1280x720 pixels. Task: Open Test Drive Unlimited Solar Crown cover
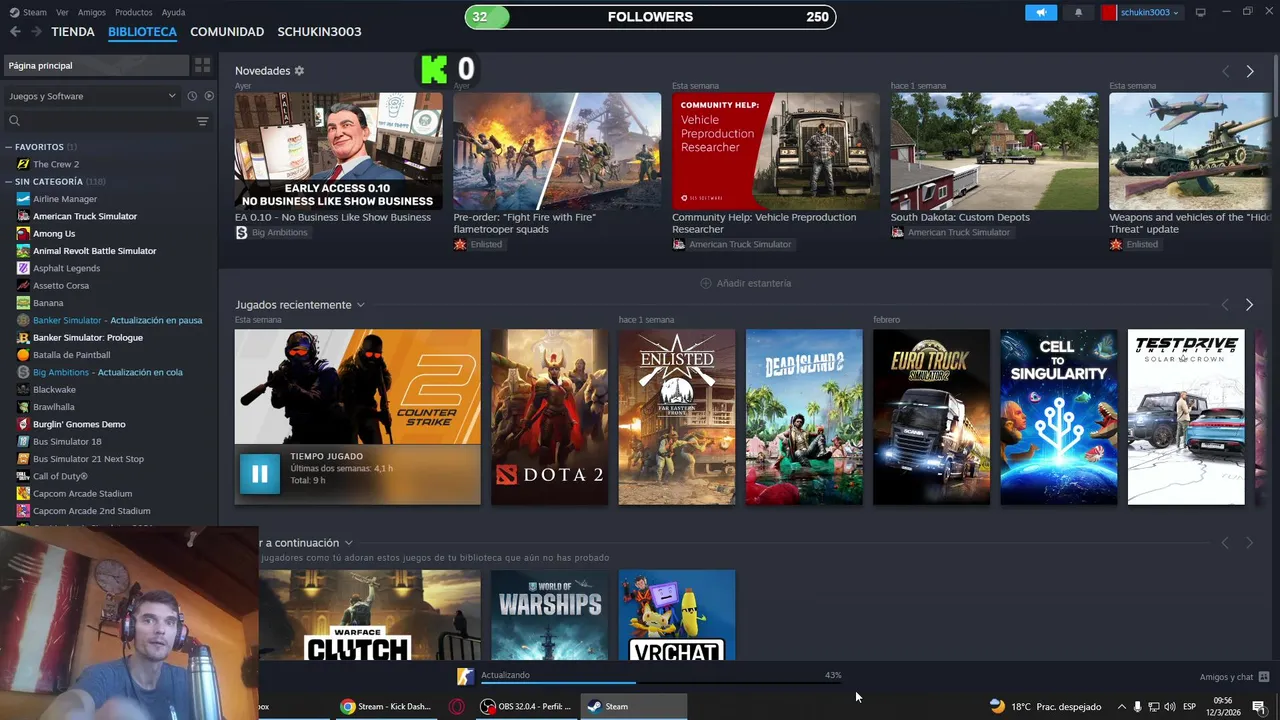click(1186, 417)
